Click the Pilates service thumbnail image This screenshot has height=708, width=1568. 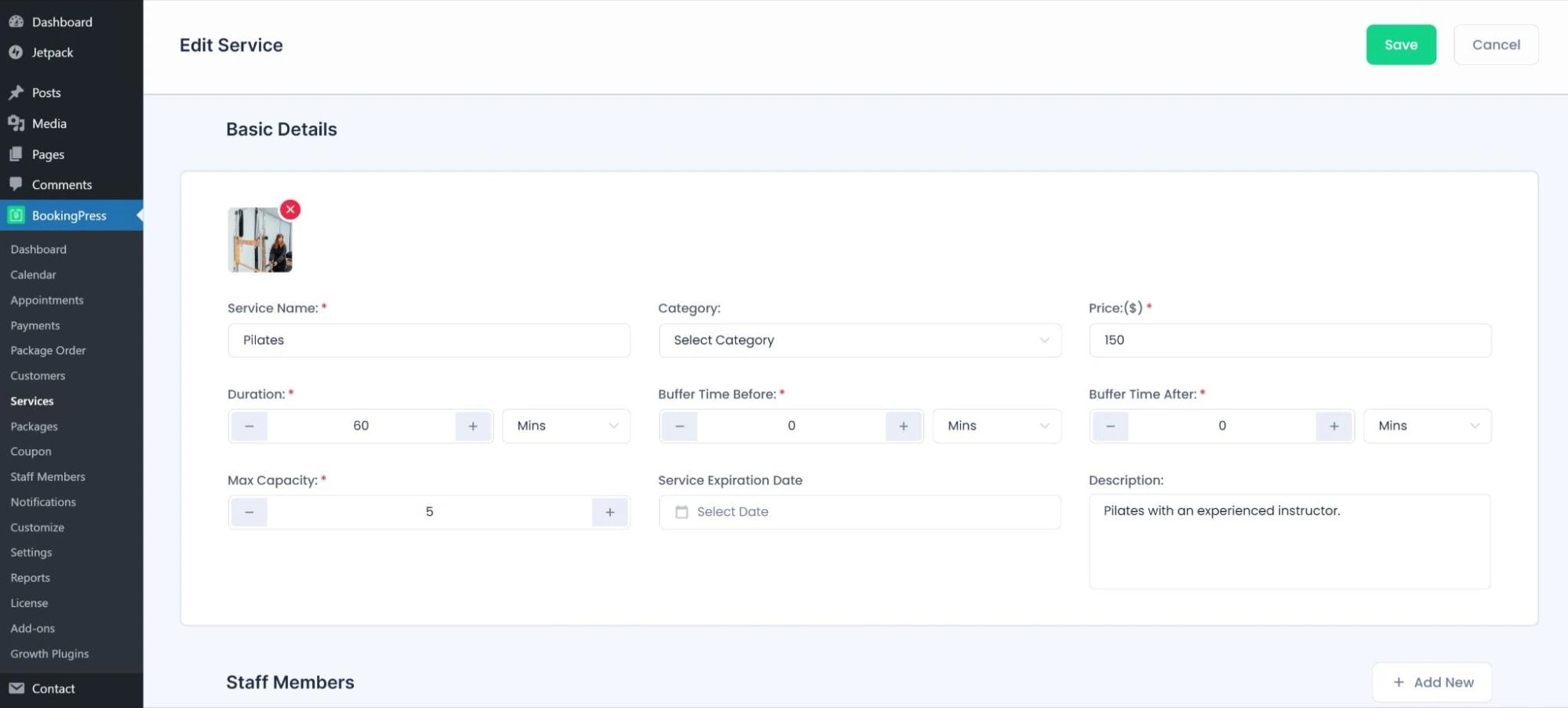(260, 240)
